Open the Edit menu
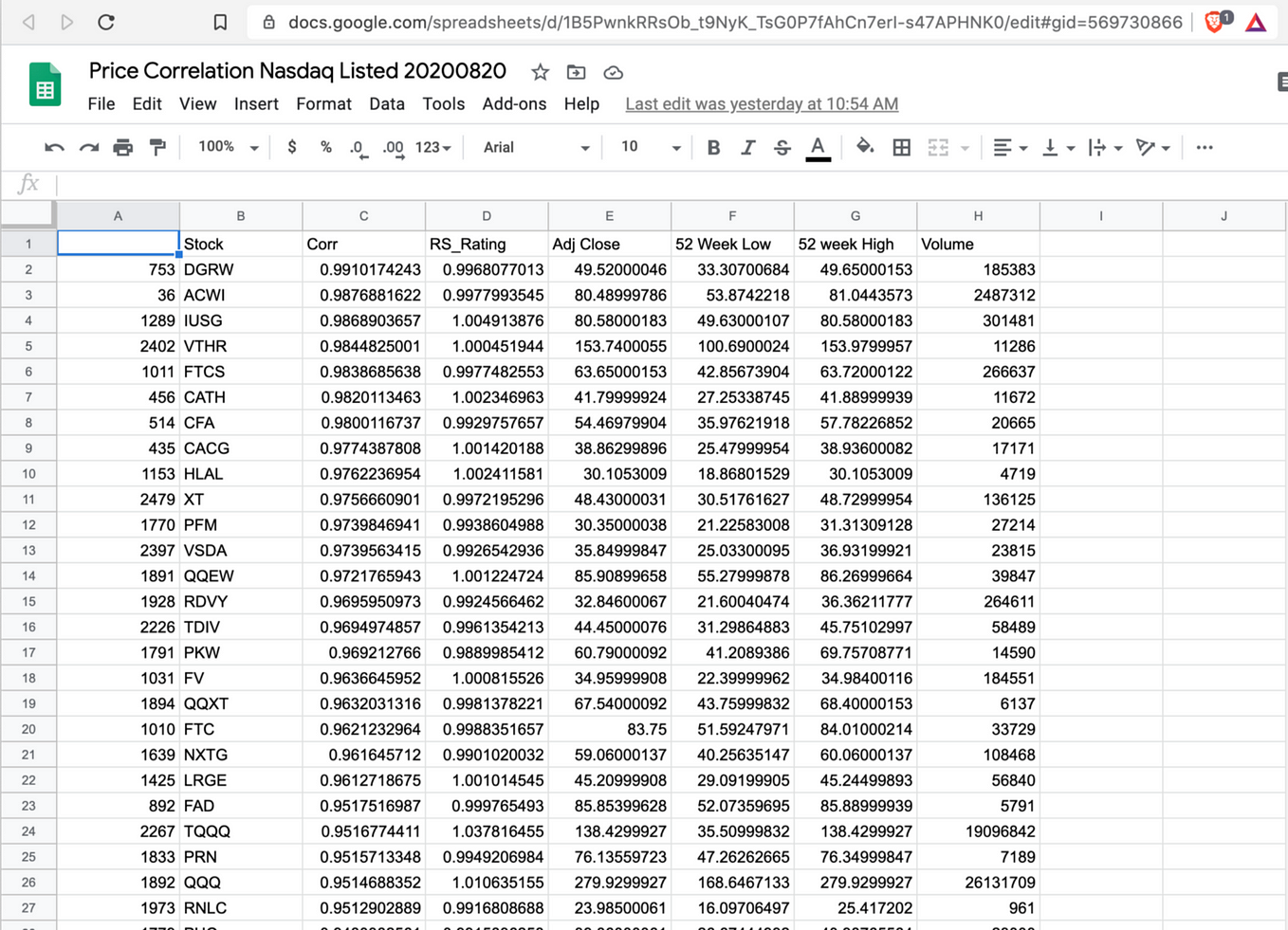 click(146, 104)
